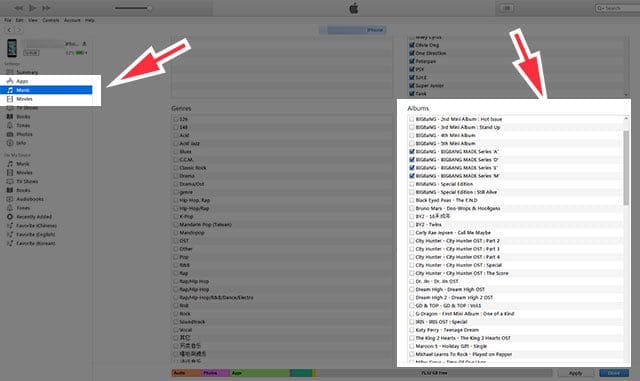640x381 pixels.
Task: Uncheck BIGBANG MADE Series 'A' album
Action: click(x=411, y=152)
